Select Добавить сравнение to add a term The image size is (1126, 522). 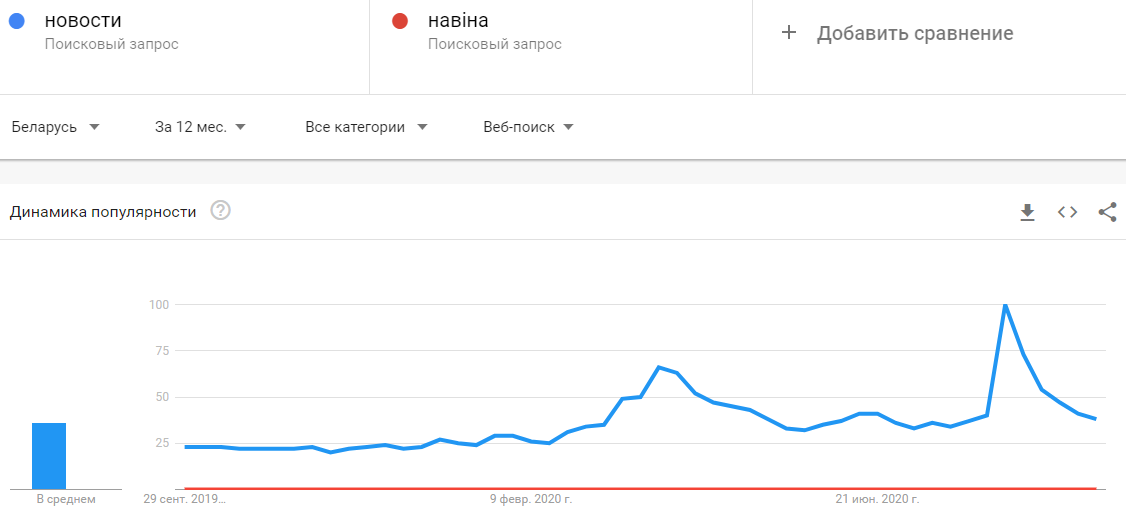pyautogui.click(x=915, y=33)
